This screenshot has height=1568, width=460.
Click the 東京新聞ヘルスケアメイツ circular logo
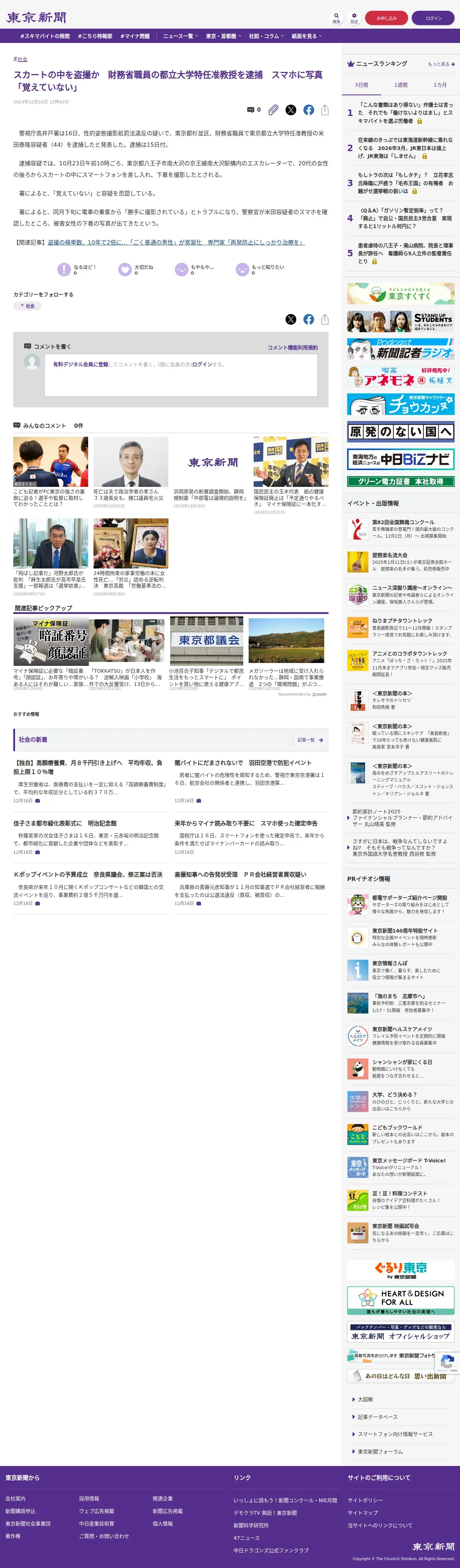point(358,1037)
